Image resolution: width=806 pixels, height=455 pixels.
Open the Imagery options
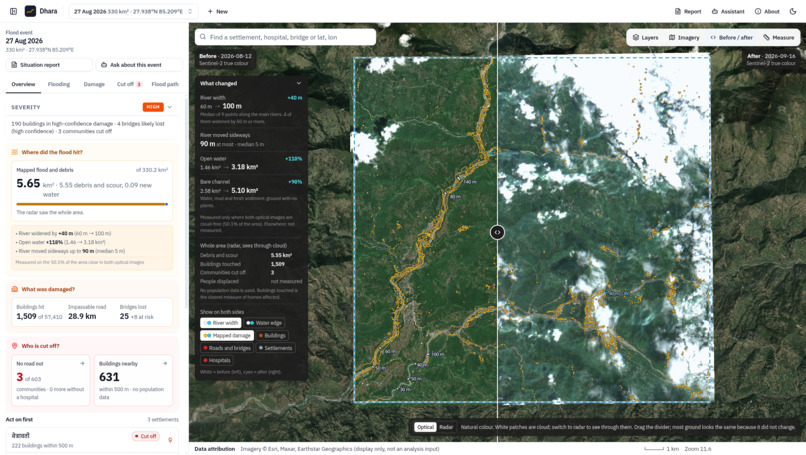[x=684, y=38]
